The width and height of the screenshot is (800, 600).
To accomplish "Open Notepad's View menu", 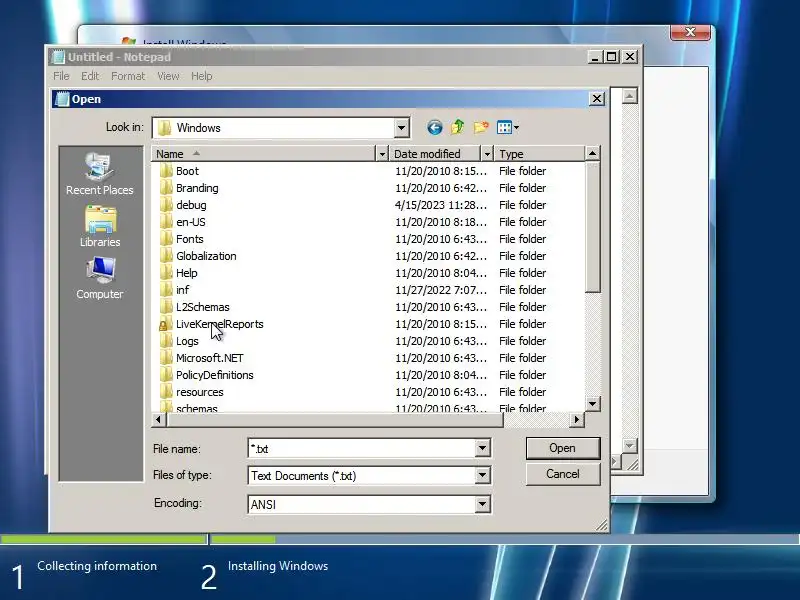I will pyautogui.click(x=168, y=76).
